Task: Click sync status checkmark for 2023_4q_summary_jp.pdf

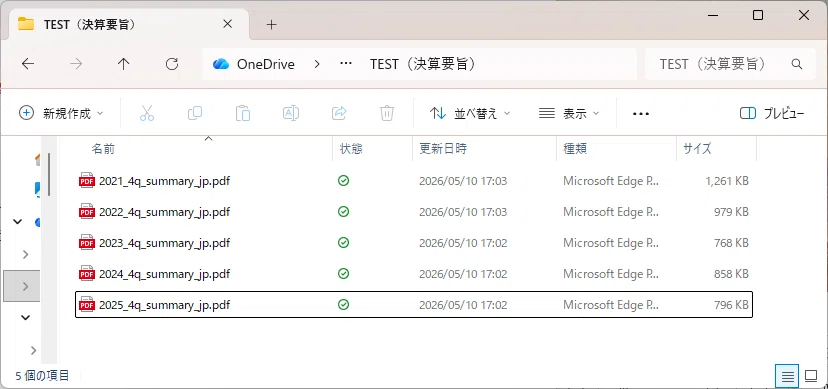Action: 343,243
